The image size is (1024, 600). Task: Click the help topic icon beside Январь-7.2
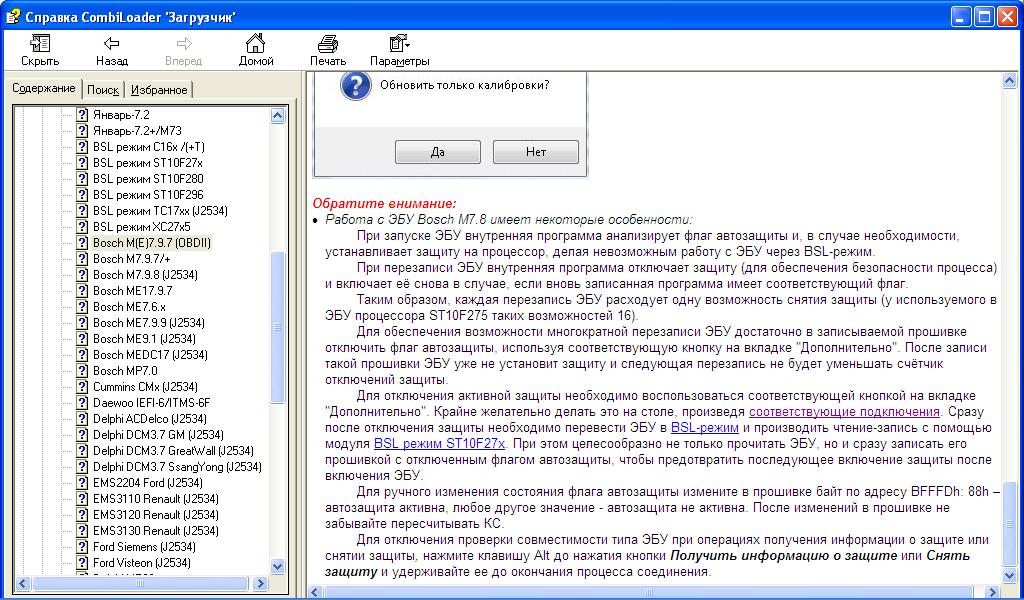point(82,115)
